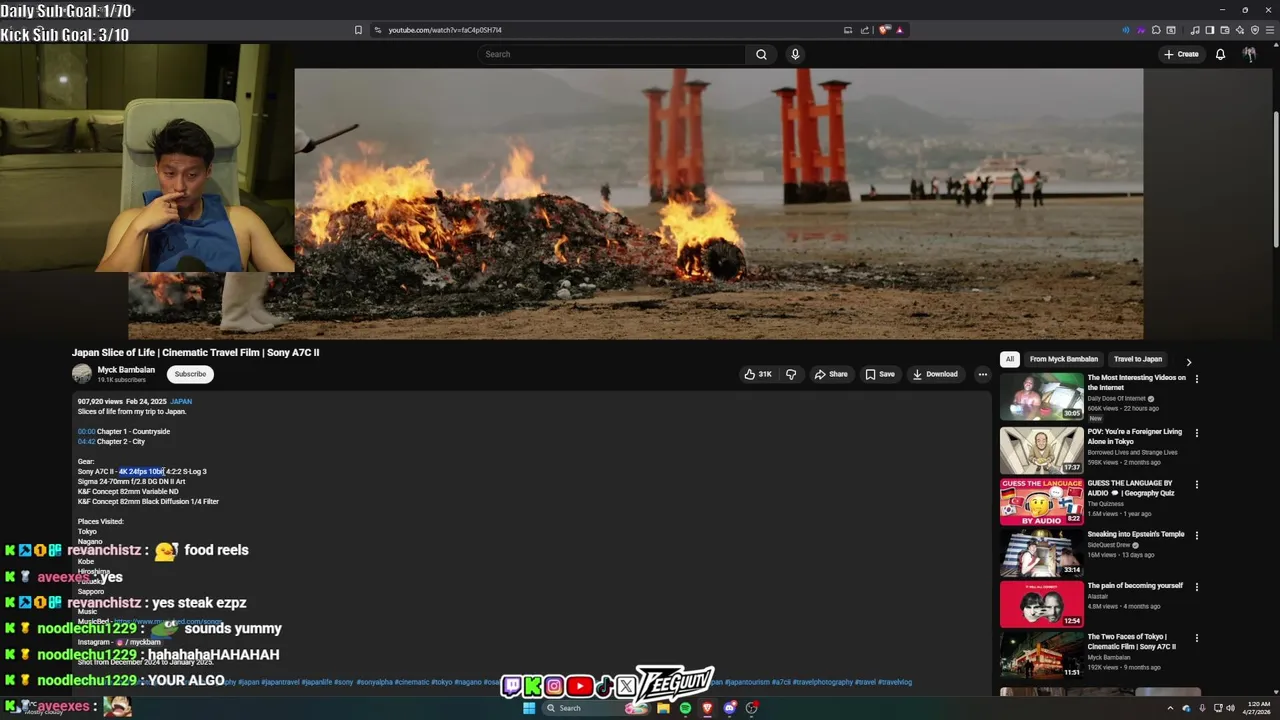This screenshot has height=720, width=1280.
Task: Select From Myck Bambalan chip
Action: click(1064, 359)
